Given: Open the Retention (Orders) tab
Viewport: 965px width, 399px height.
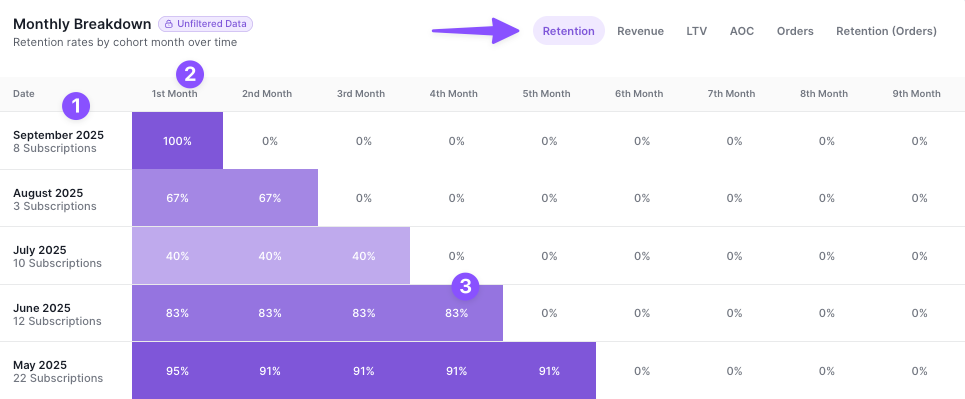Looking at the screenshot, I should tap(886, 31).
